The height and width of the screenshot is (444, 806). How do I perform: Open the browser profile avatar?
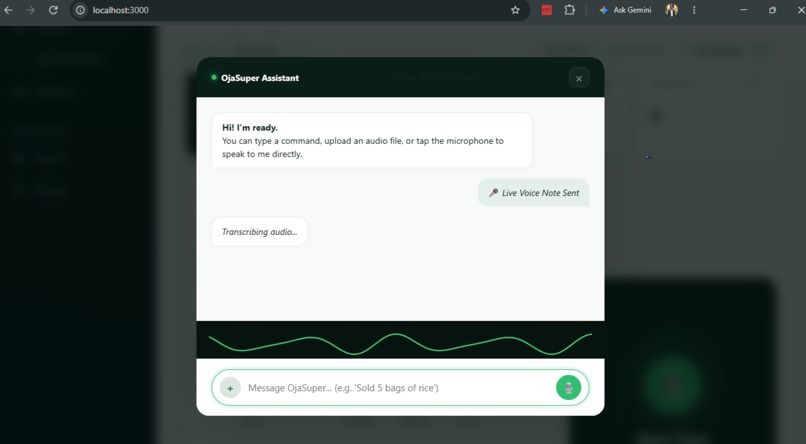pos(671,10)
